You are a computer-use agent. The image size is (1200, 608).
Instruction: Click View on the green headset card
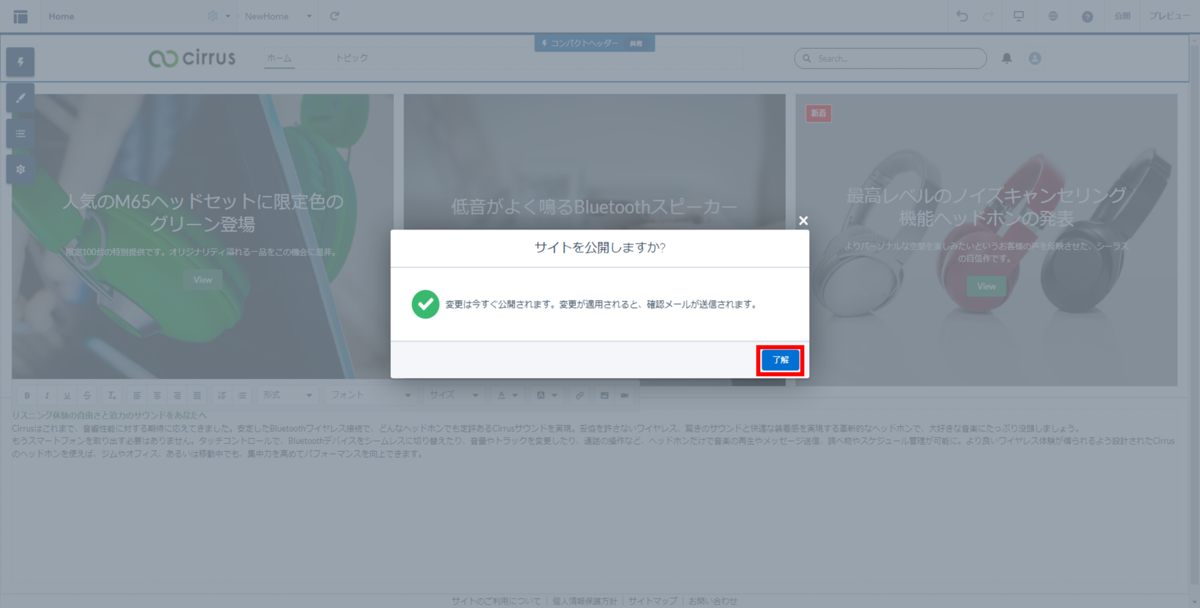click(x=203, y=280)
